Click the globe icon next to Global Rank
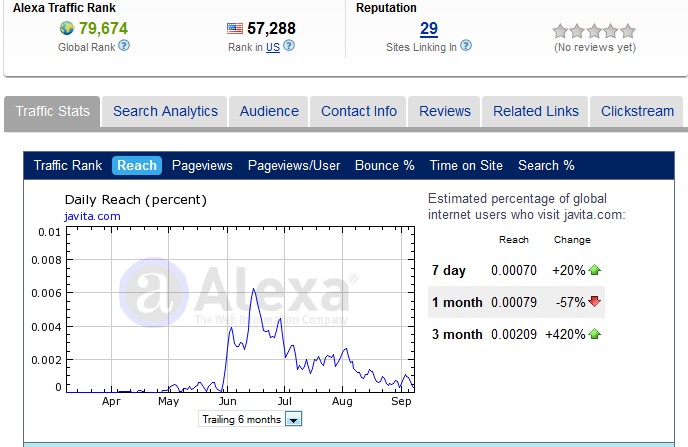 coord(67,29)
